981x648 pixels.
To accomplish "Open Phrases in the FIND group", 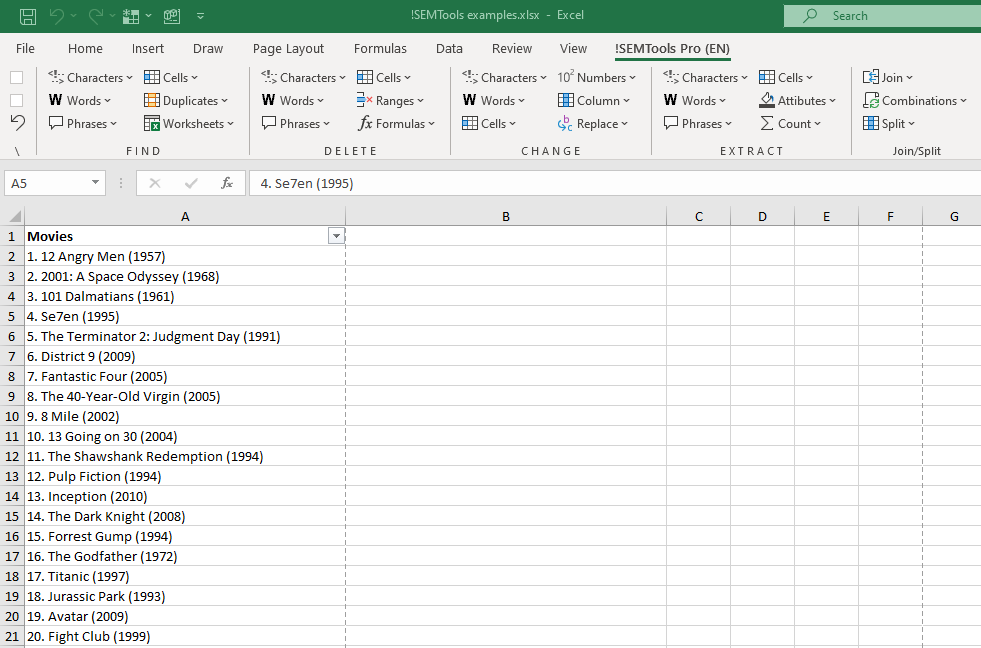I will [83, 124].
